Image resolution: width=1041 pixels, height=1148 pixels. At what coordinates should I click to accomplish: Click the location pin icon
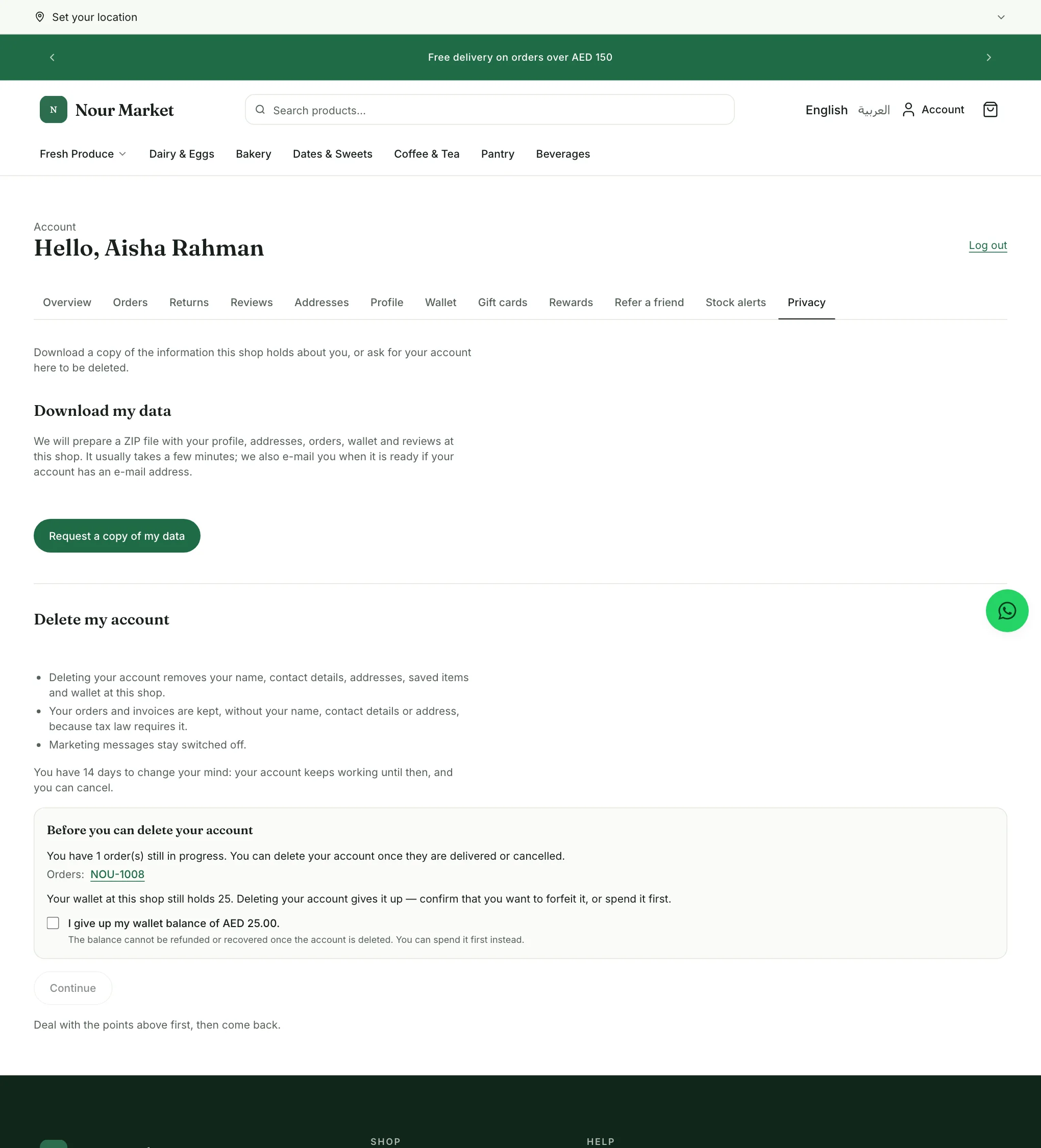click(x=40, y=17)
